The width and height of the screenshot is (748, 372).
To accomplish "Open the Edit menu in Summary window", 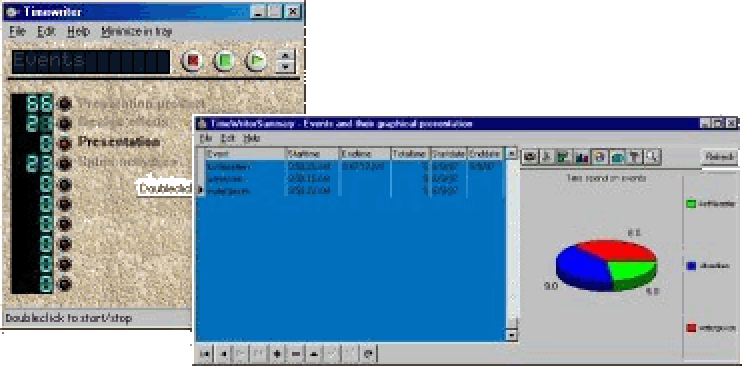I will tap(228, 138).
